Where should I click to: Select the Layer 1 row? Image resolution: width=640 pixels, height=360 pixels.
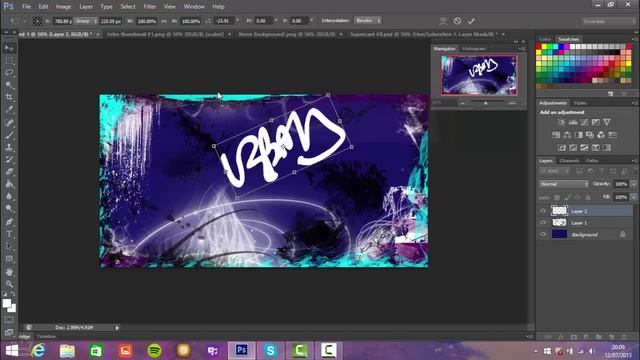tap(585, 223)
